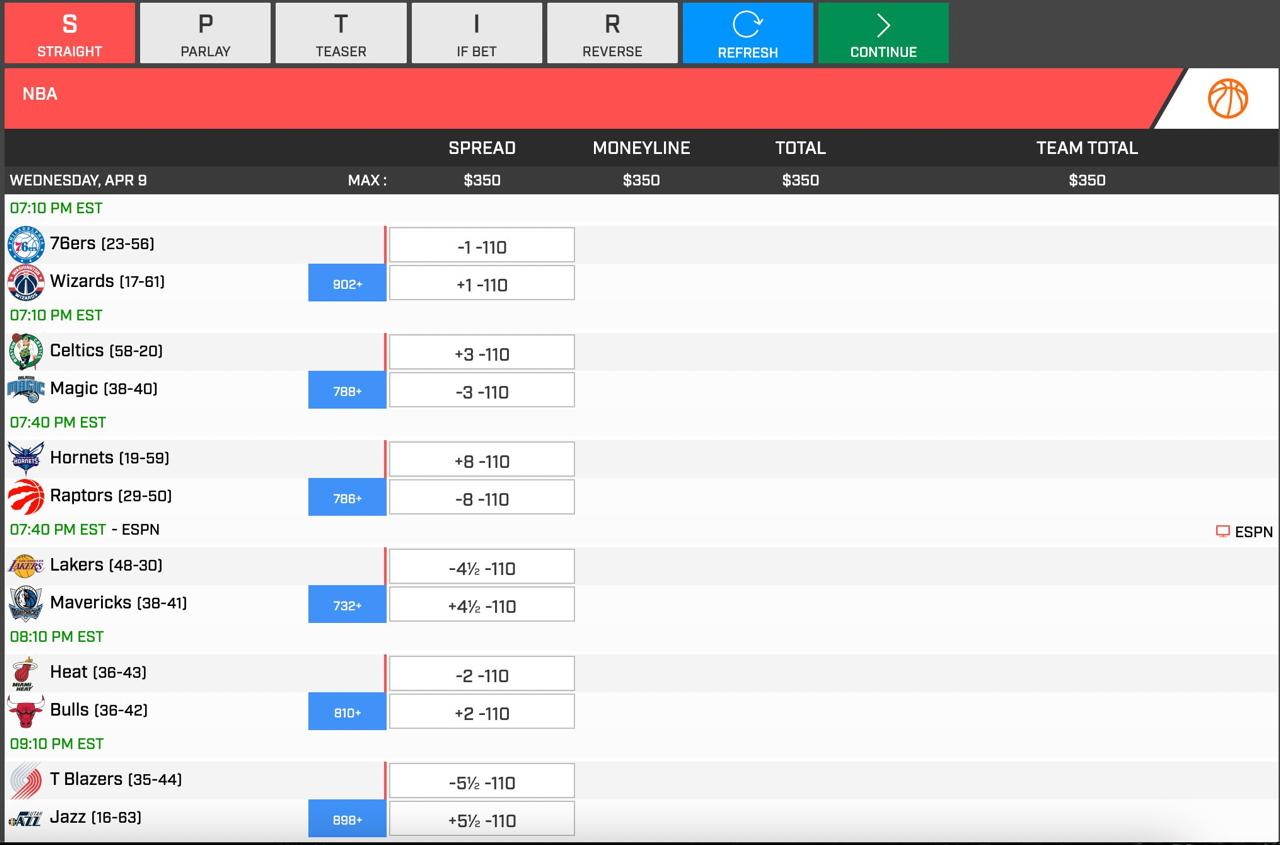Open 902+ more bets for Wizards game
Screen dimensions: 1280x845
pyautogui.click(x=347, y=284)
